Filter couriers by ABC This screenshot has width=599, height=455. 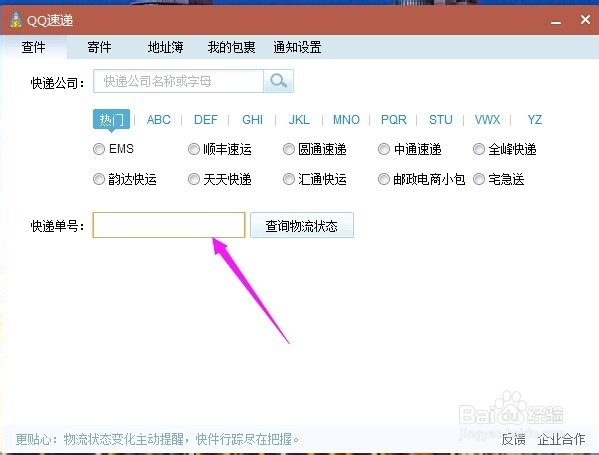[159, 120]
